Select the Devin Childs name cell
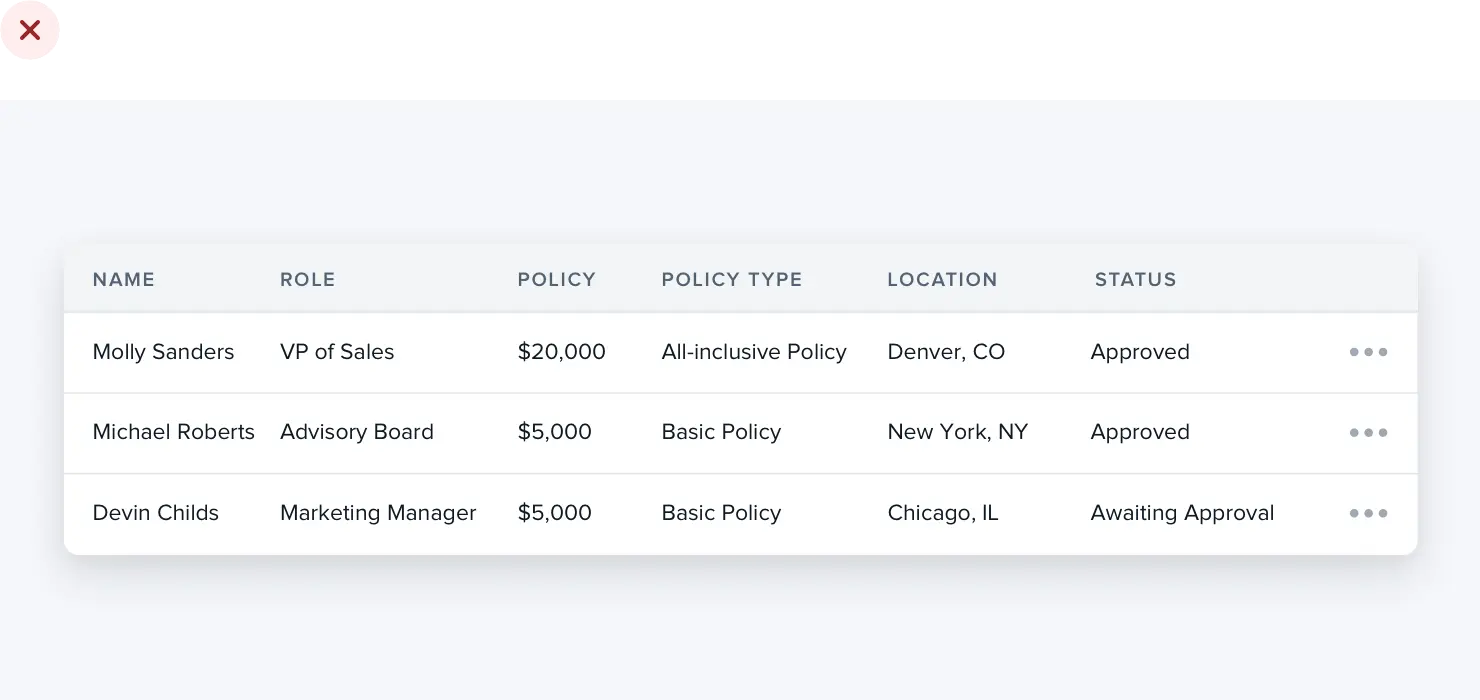 point(155,513)
